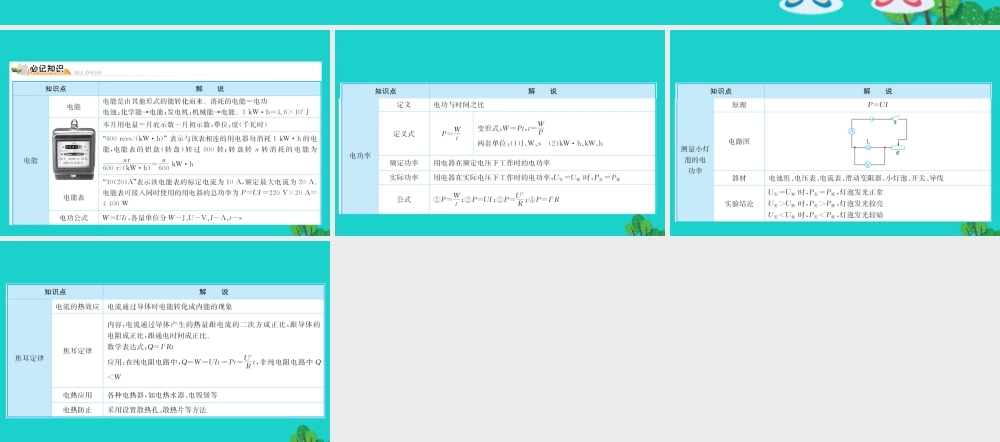Click 采用设置散热孔、散热片等方法 text
This screenshot has width=1000, height=442.
pyautogui.click(x=157, y=410)
